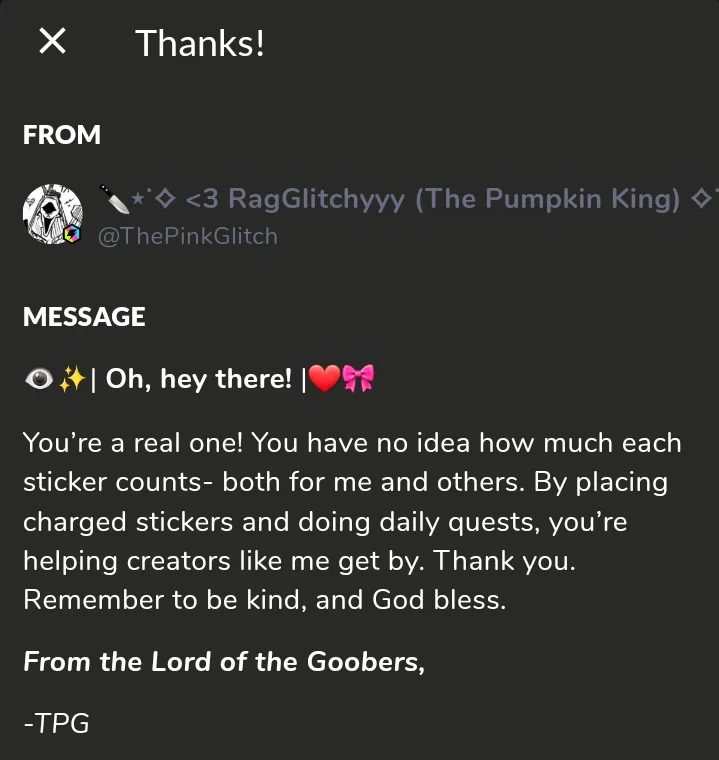This screenshot has height=760, width=719.
Task: Close the Thanks! message panel
Action: [x=52, y=42]
